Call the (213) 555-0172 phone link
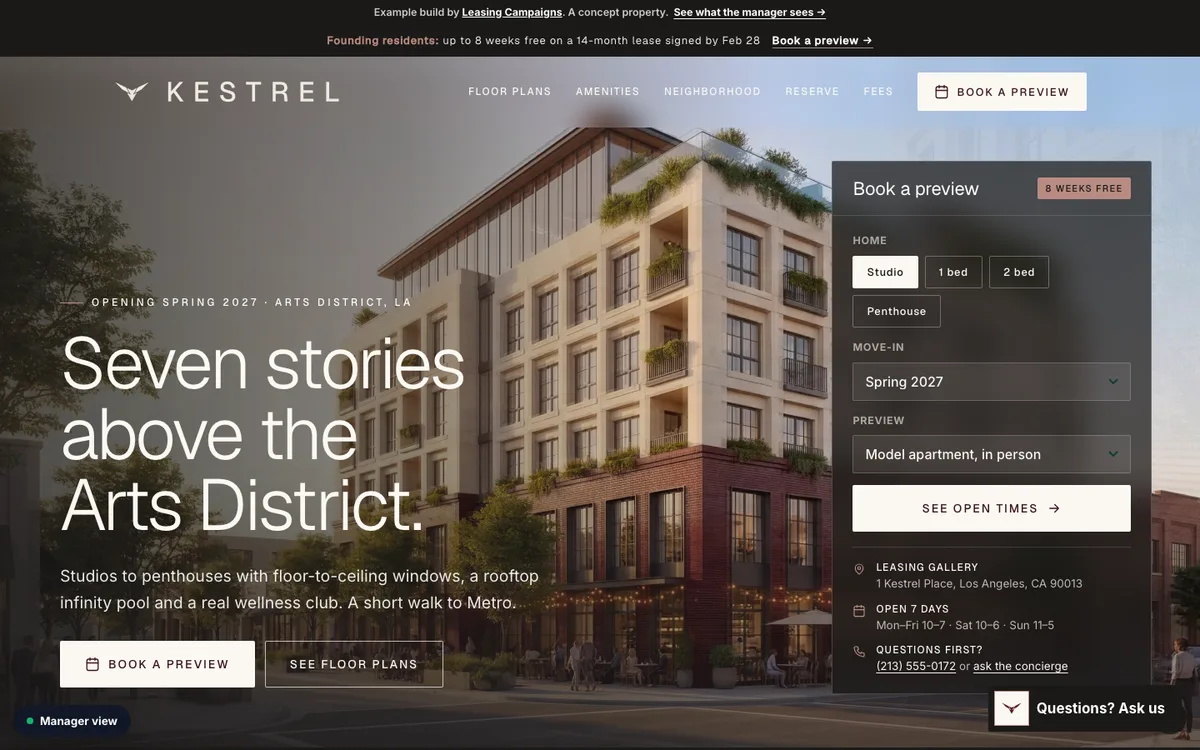 (x=916, y=666)
